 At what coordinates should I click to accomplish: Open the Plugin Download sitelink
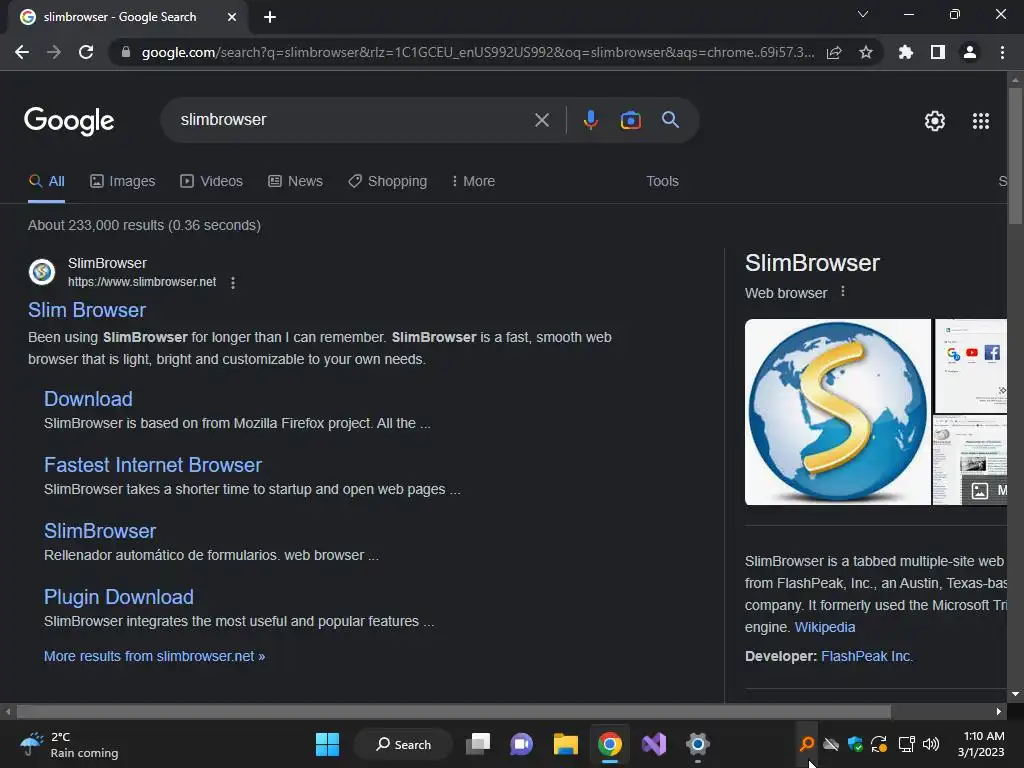pyautogui.click(x=119, y=597)
